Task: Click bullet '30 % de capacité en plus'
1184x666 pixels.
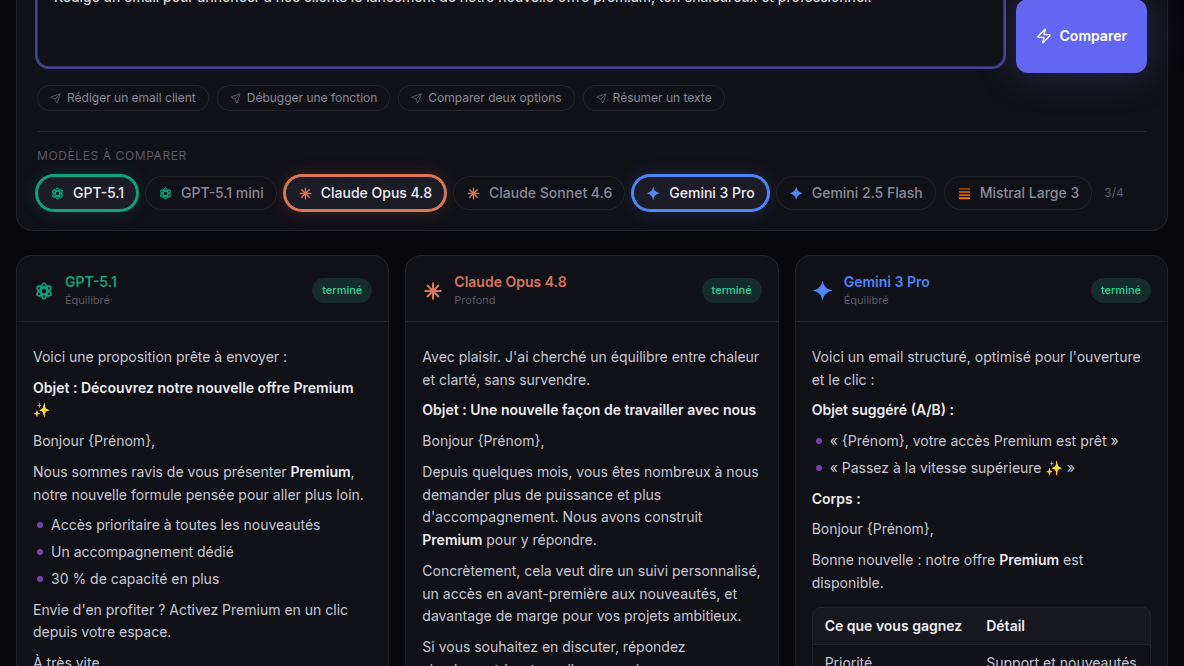Action: click(x=135, y=579)
